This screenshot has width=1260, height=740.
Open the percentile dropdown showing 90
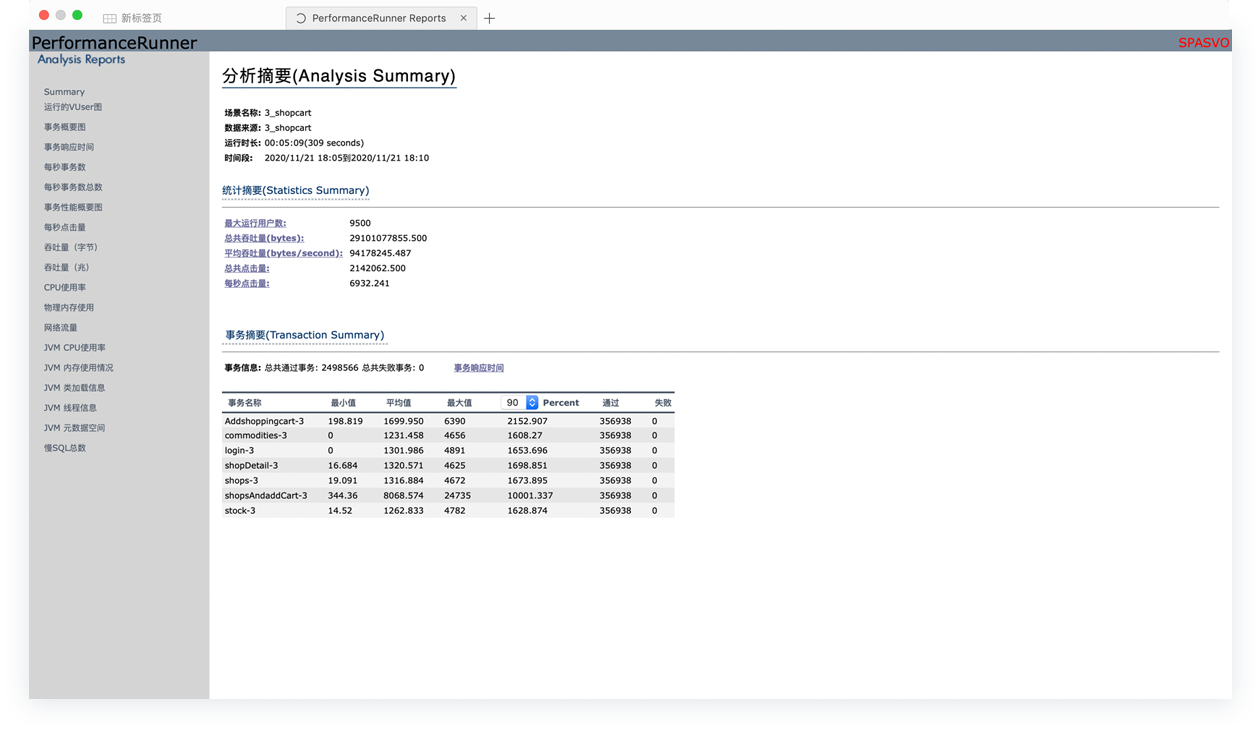[531, 402]
